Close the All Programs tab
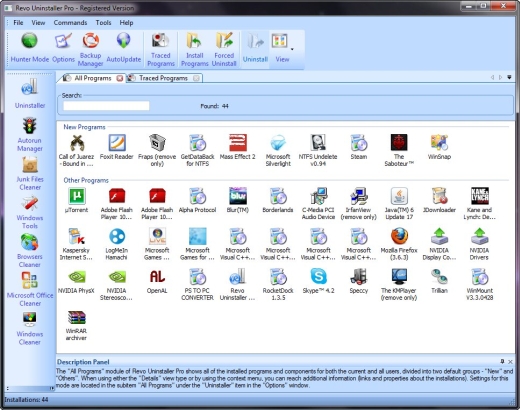Screen dimensions: 520x410 coord(120,78)
